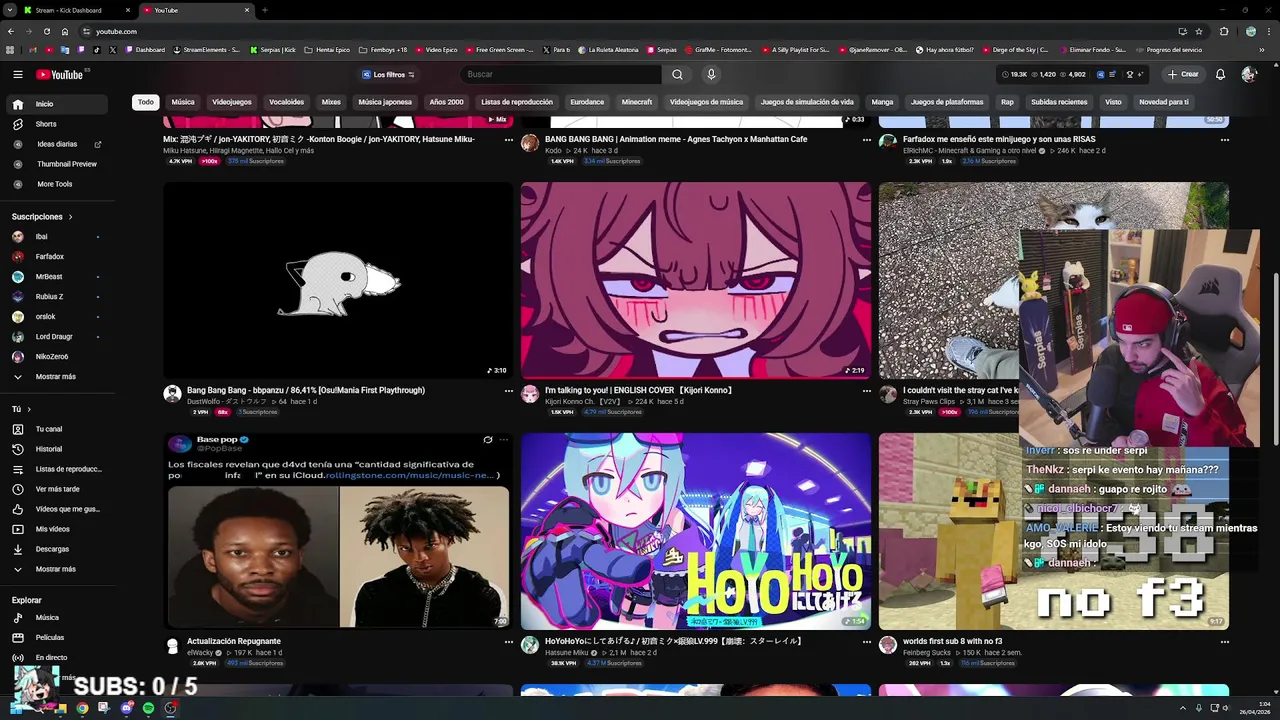The height and width of the screenshot is (720, 1280).
Task: Select the Videojuegos filter chip
Action: (232, 102)
